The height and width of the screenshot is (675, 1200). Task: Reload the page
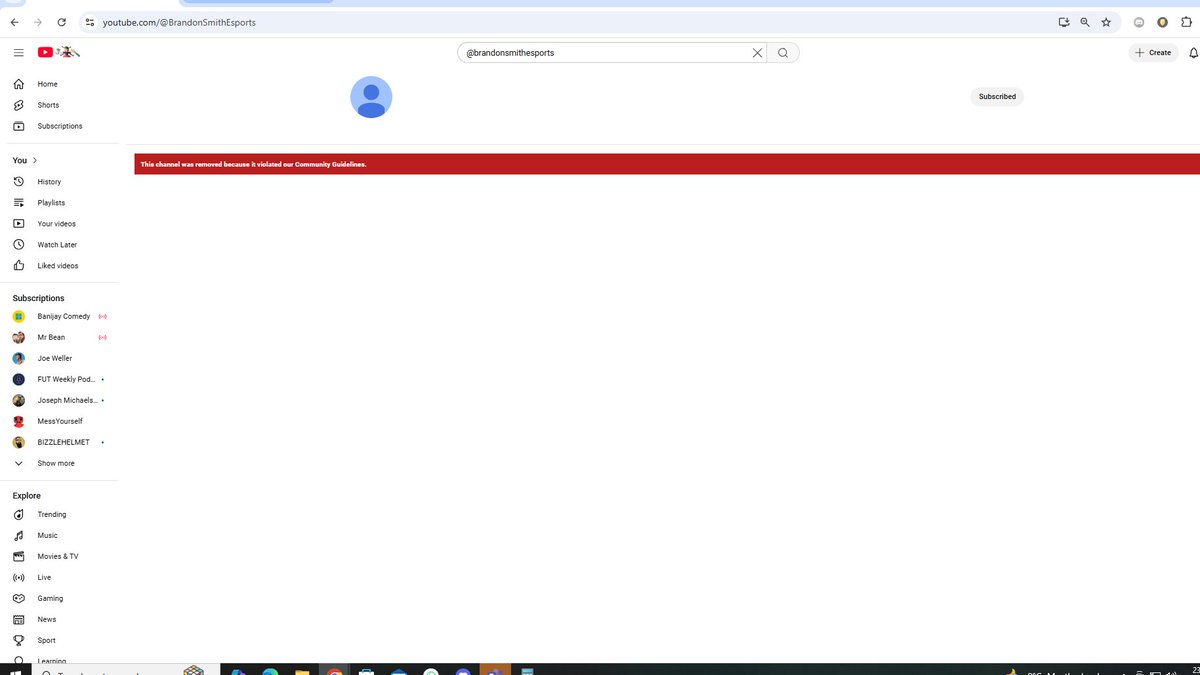coord(62,22)
